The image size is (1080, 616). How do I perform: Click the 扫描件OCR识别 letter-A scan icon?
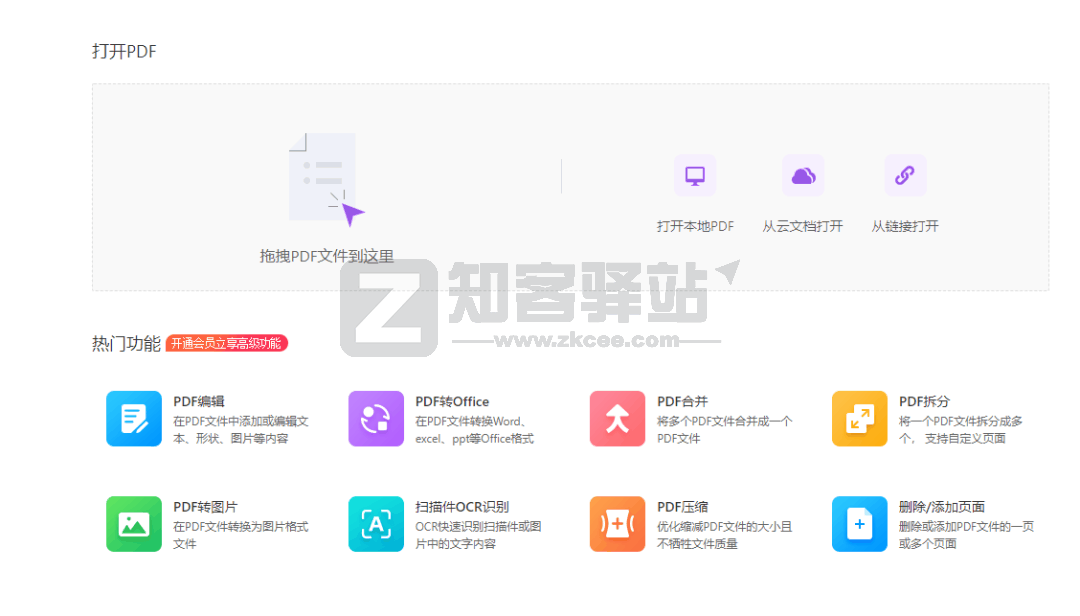click(376, 524)
